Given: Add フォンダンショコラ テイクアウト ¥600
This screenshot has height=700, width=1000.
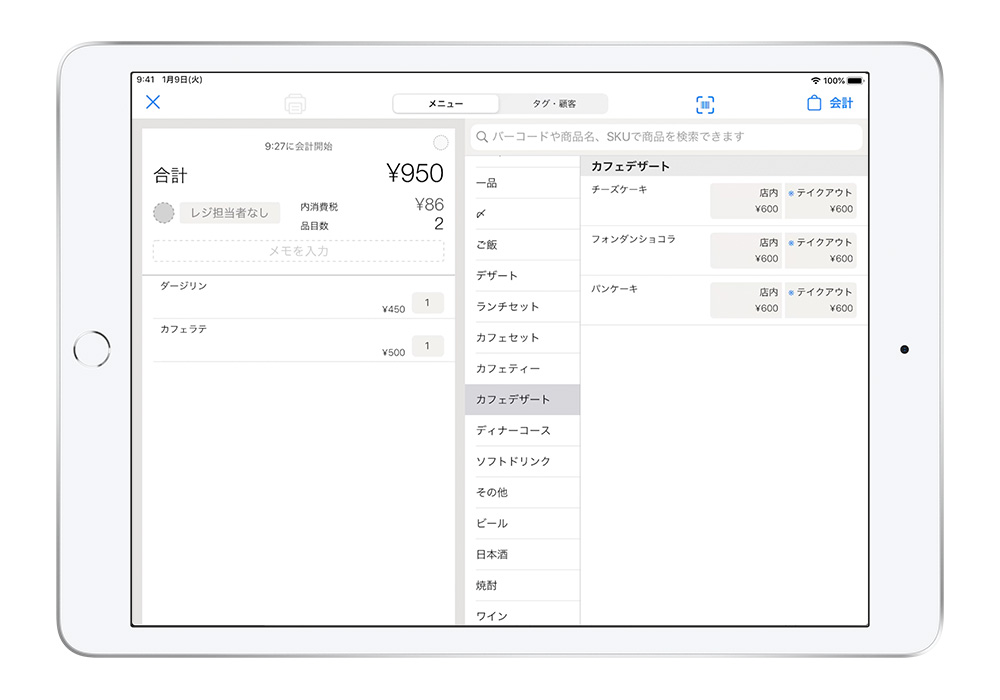Looking at the screenshot, I should coord(820,251).
